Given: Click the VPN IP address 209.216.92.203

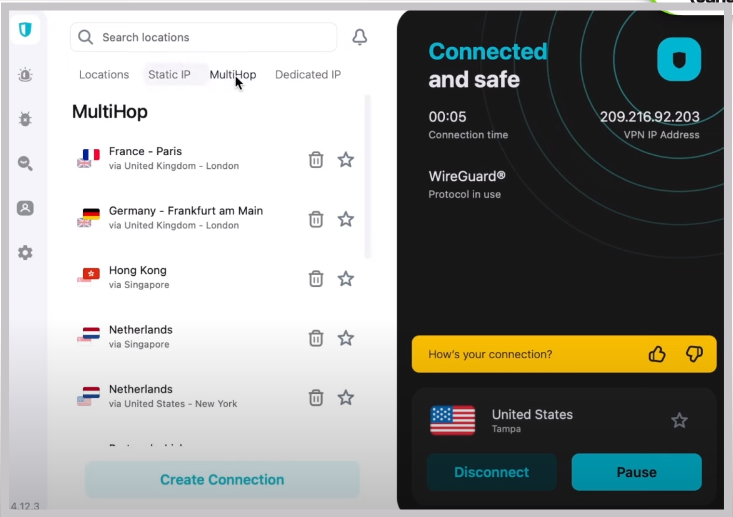Looking at the screenshot, I should pos(650,116).
